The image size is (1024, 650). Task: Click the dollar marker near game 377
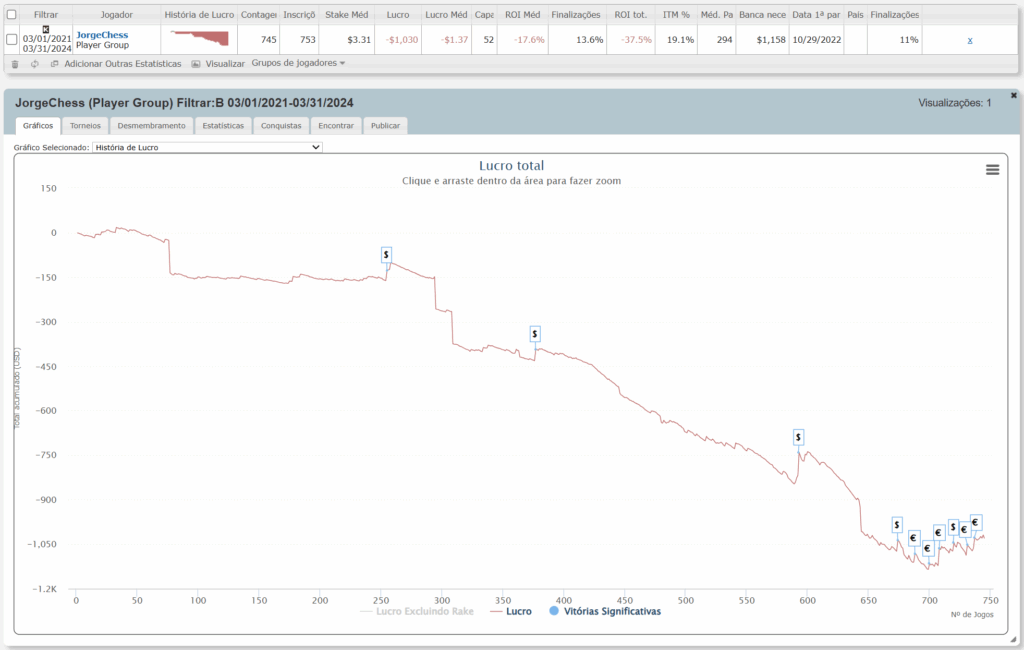click(x=535, y=333)
